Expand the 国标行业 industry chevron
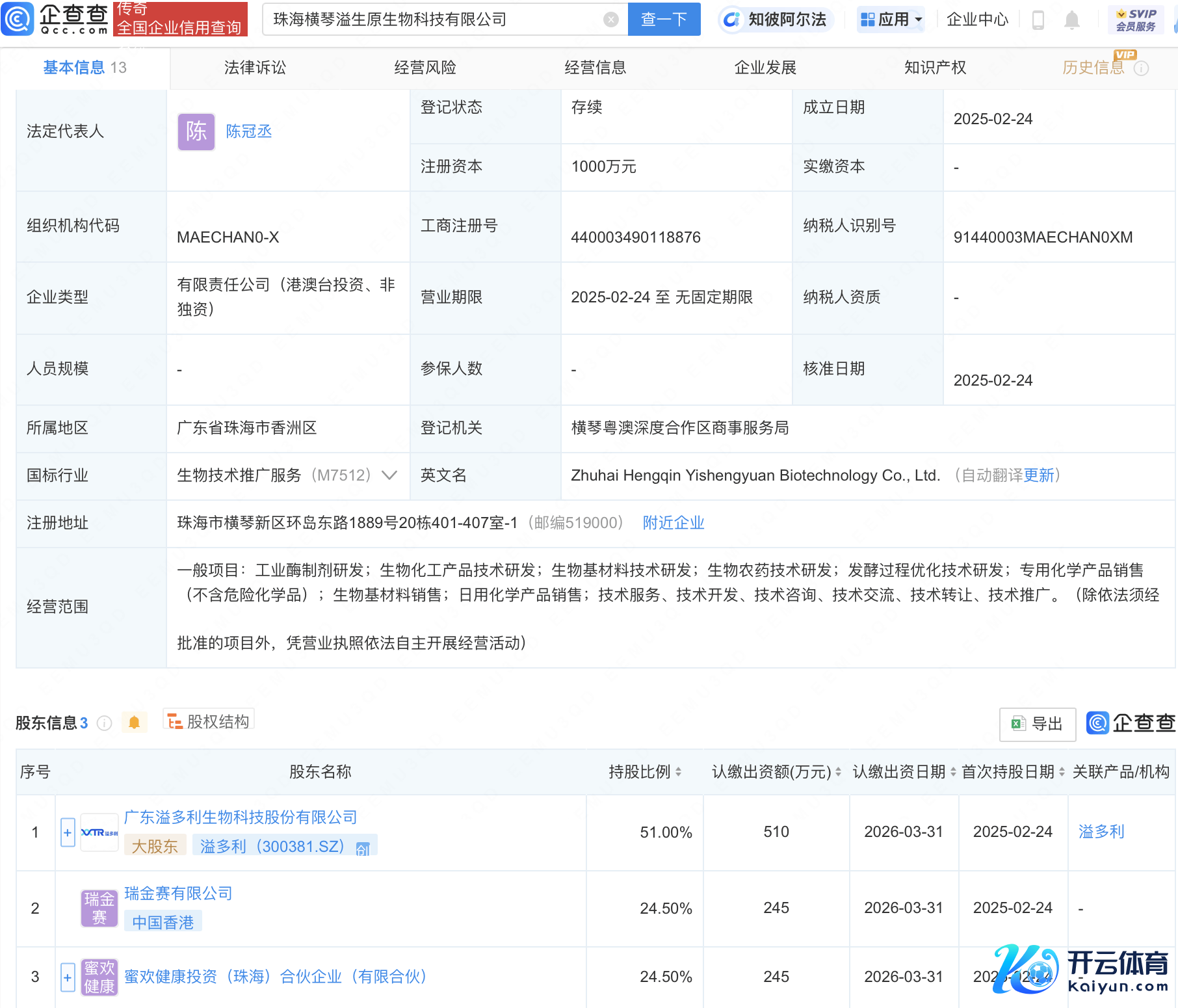The height and width of the screenshot is (1008, 1178). [x=389, y=475]
